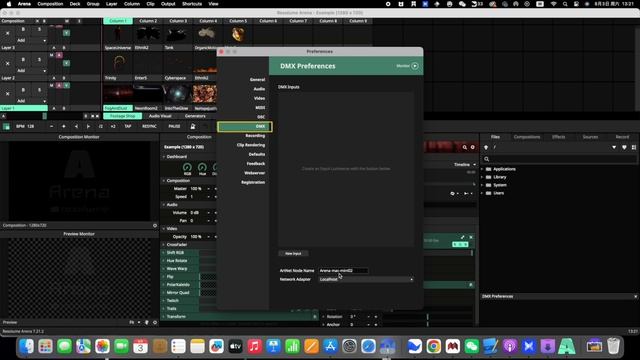Toggle Solo S on Layer 1
Image resolution: width=640 pixels, height=360 pixels.
(x=40, y=90)
